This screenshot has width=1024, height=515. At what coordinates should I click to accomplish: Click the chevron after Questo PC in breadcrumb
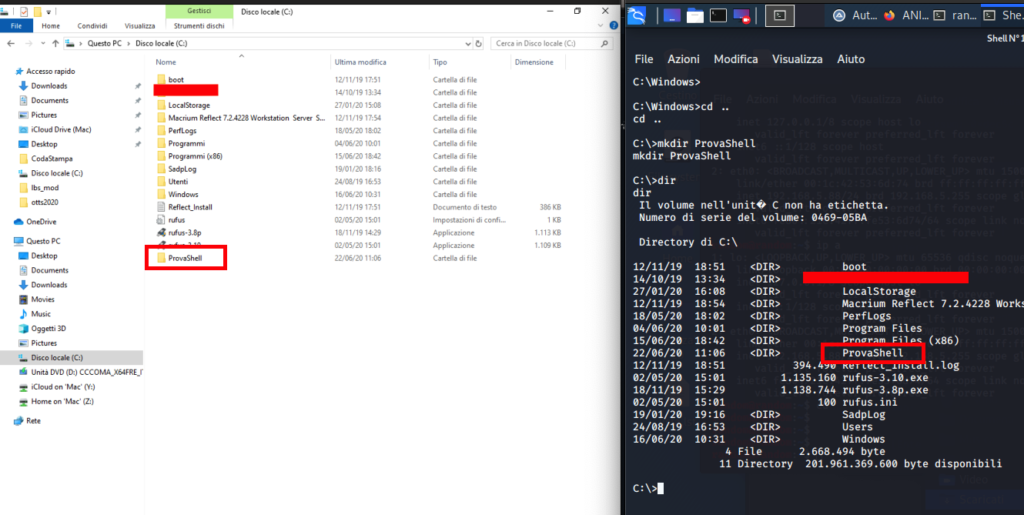131,44
